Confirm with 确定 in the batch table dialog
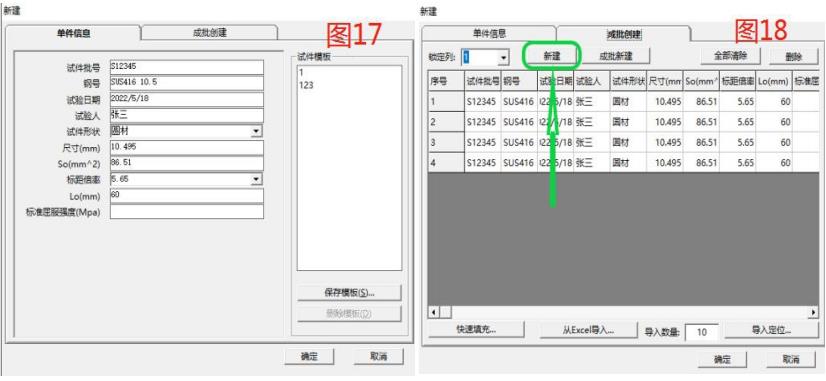This screenshot has width=826, height=381. click(x=722, y=359)
